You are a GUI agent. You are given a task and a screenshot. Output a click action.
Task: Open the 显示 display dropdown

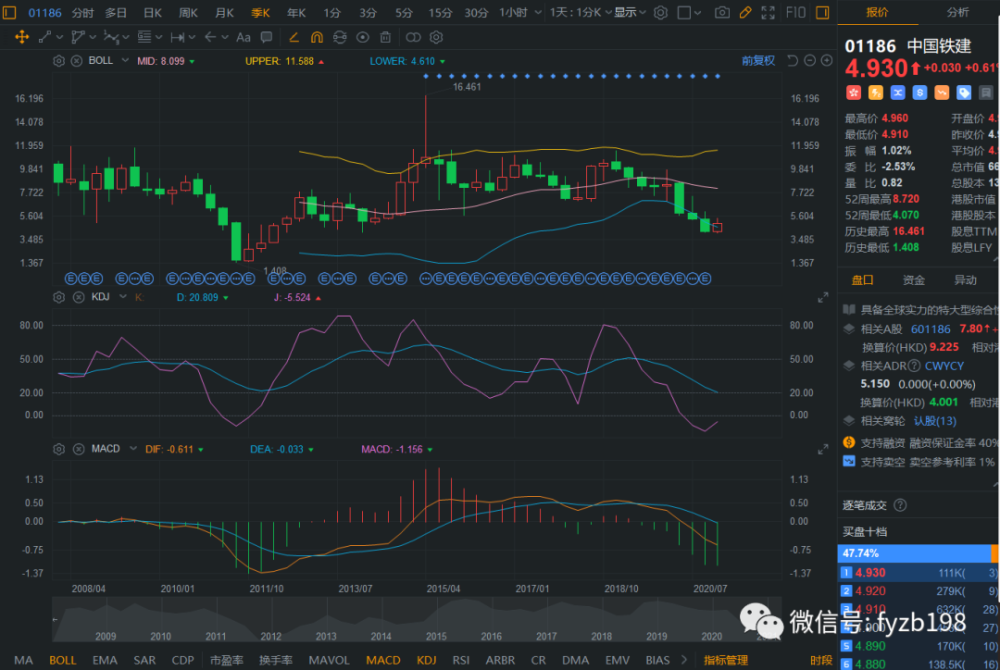coord(630,12)
